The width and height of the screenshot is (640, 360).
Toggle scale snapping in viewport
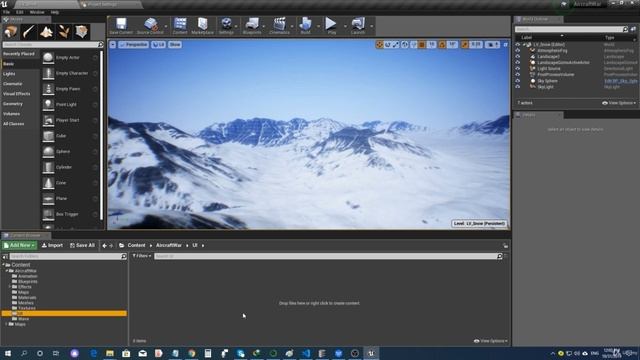(x=464, y=44)
